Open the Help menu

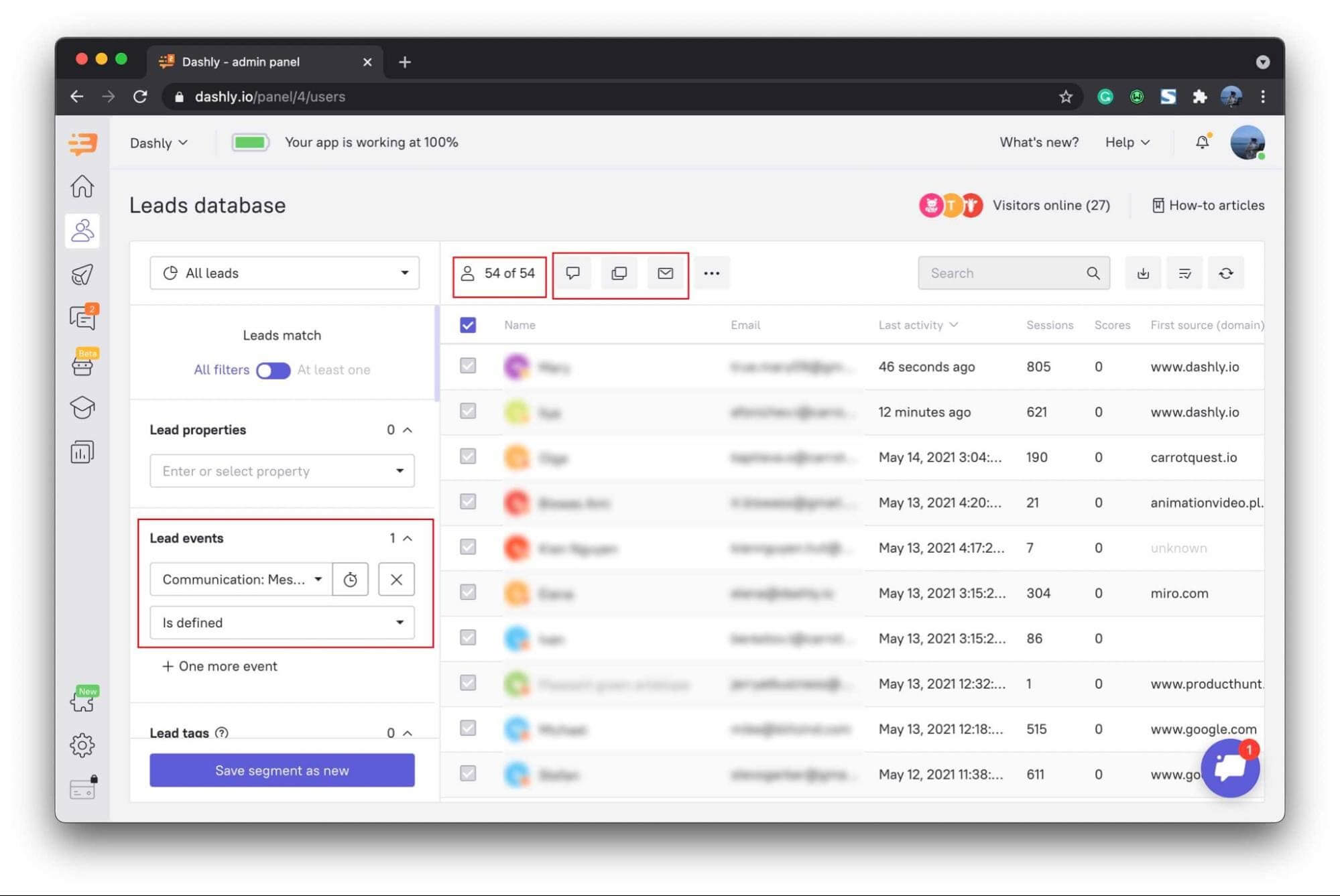click(x=1127, y=142)
